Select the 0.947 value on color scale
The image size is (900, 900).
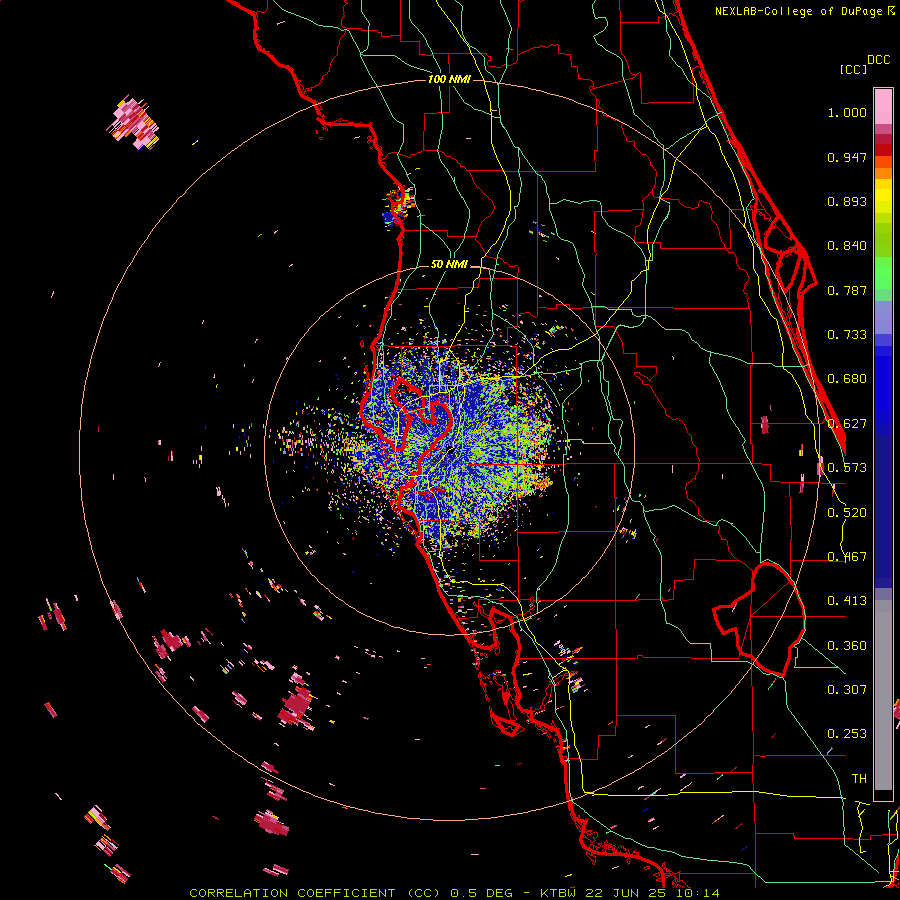[847, 157]
